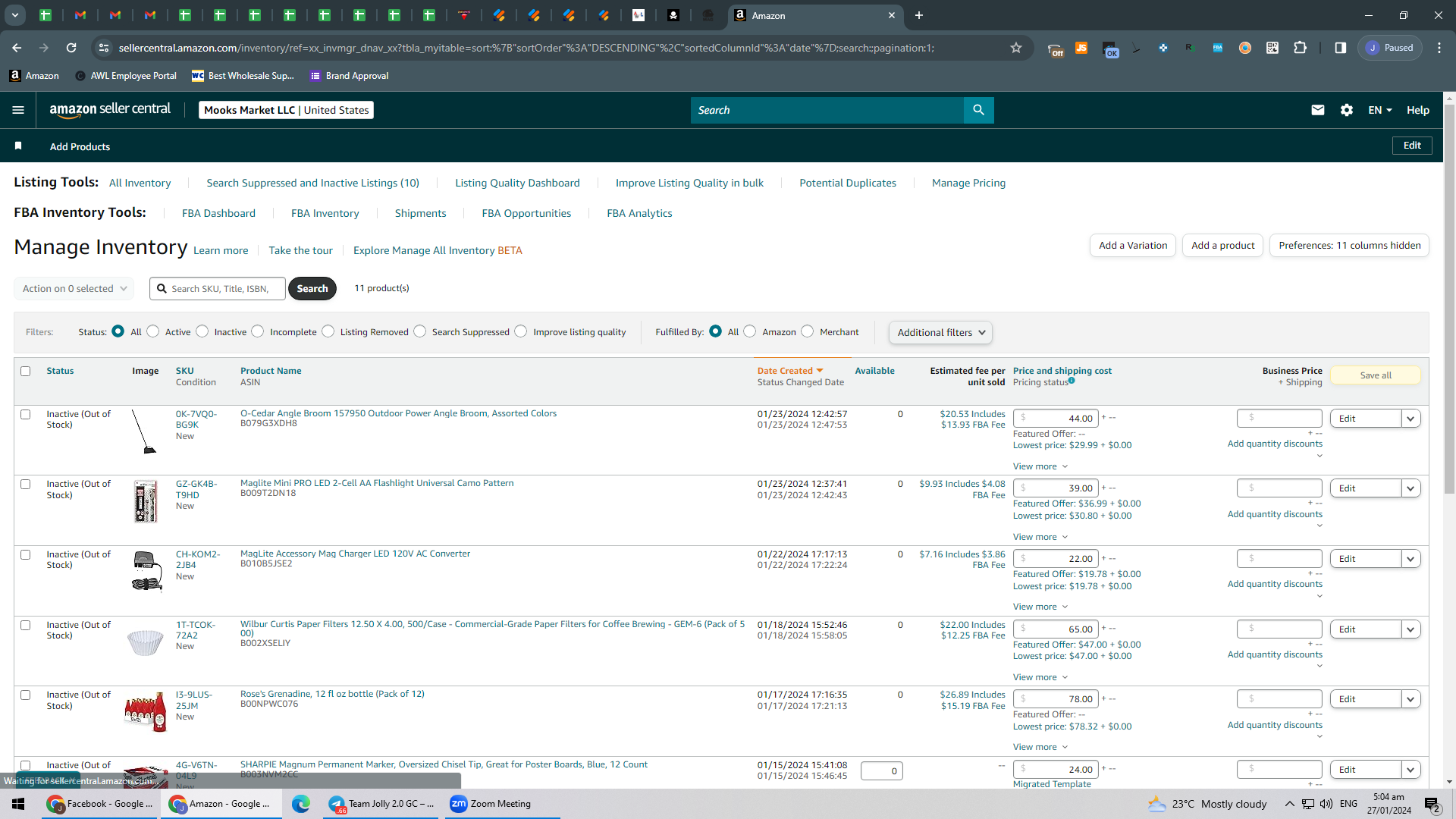Sort by the Date Created column
Viewport: 1456px width, 819px height.
(x=790, y=371)
